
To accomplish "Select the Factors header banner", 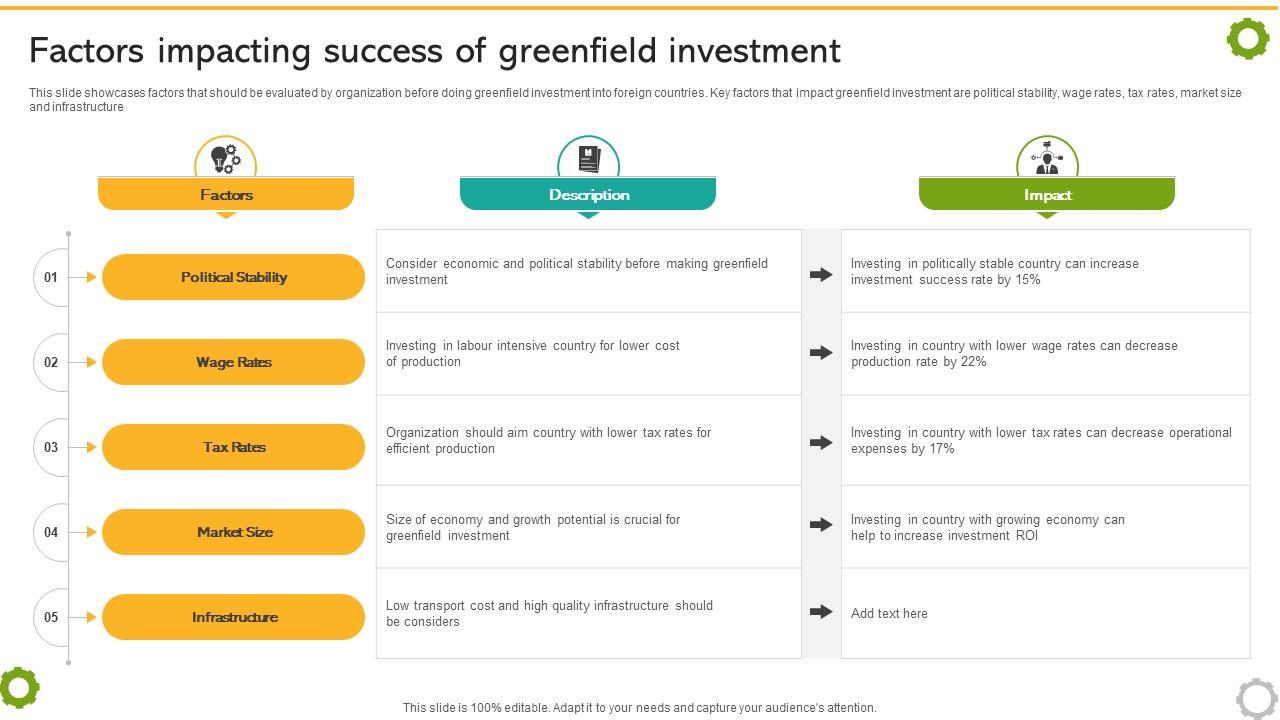I will (x=226, y=195).
